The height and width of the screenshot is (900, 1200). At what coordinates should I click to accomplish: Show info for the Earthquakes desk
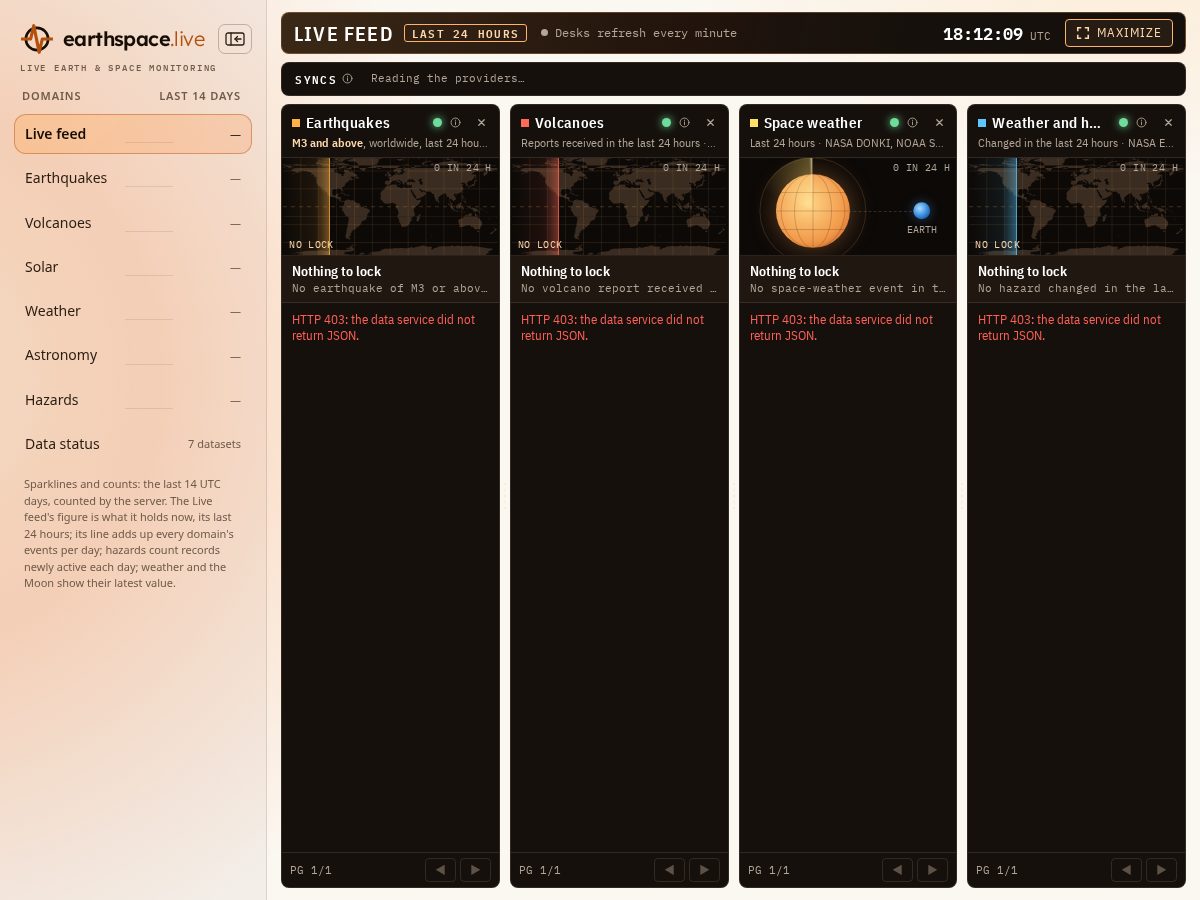tap(455, 123)
